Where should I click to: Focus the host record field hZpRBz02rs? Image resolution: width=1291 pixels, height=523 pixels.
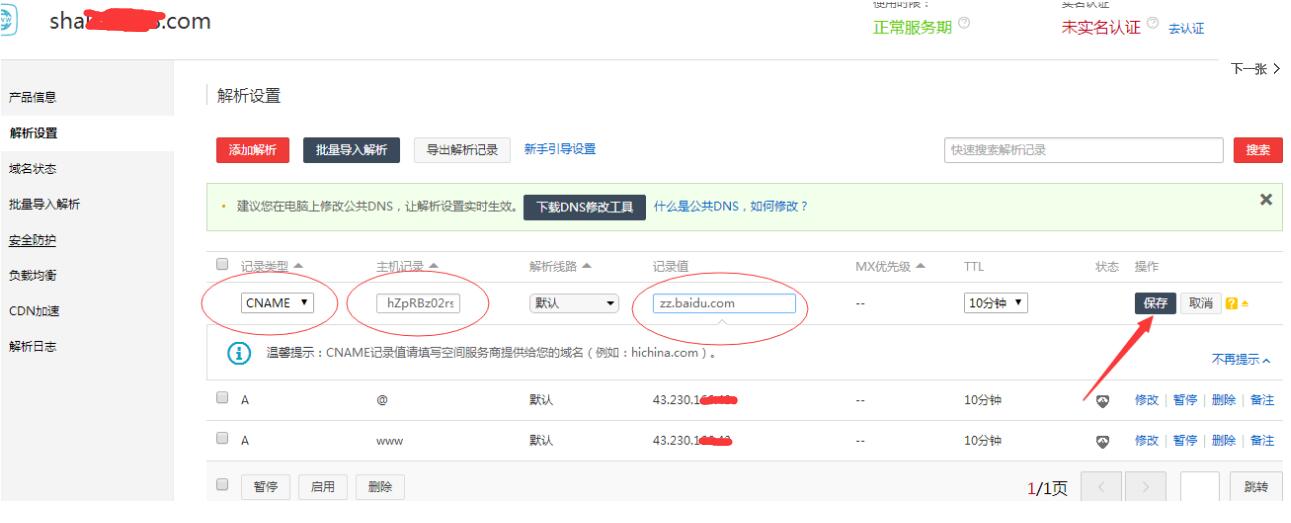point(416,304)
